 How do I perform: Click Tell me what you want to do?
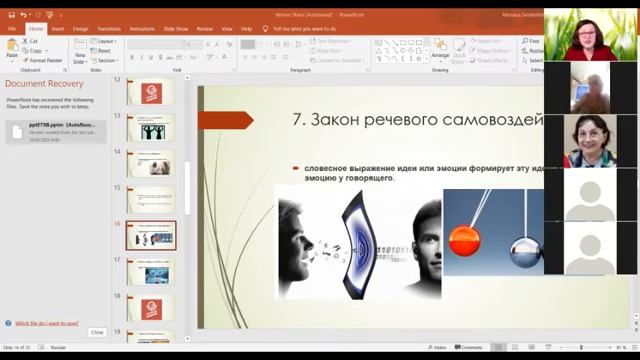(305, 29)
